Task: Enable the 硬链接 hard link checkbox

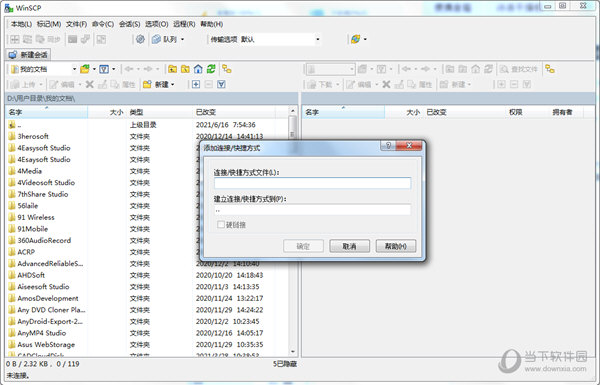Action: [221, 225]
